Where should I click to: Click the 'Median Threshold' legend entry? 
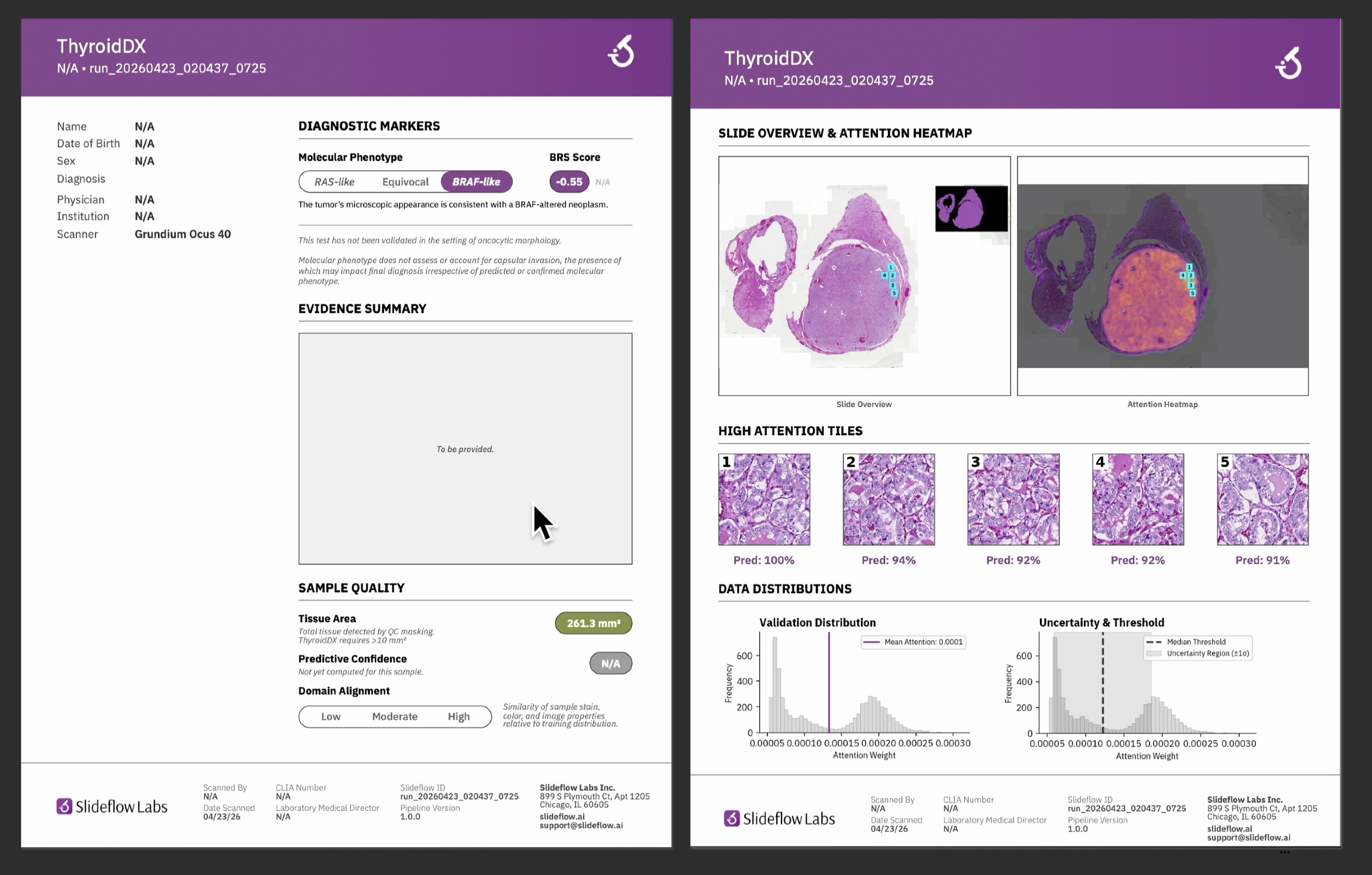click(1186, 642)
